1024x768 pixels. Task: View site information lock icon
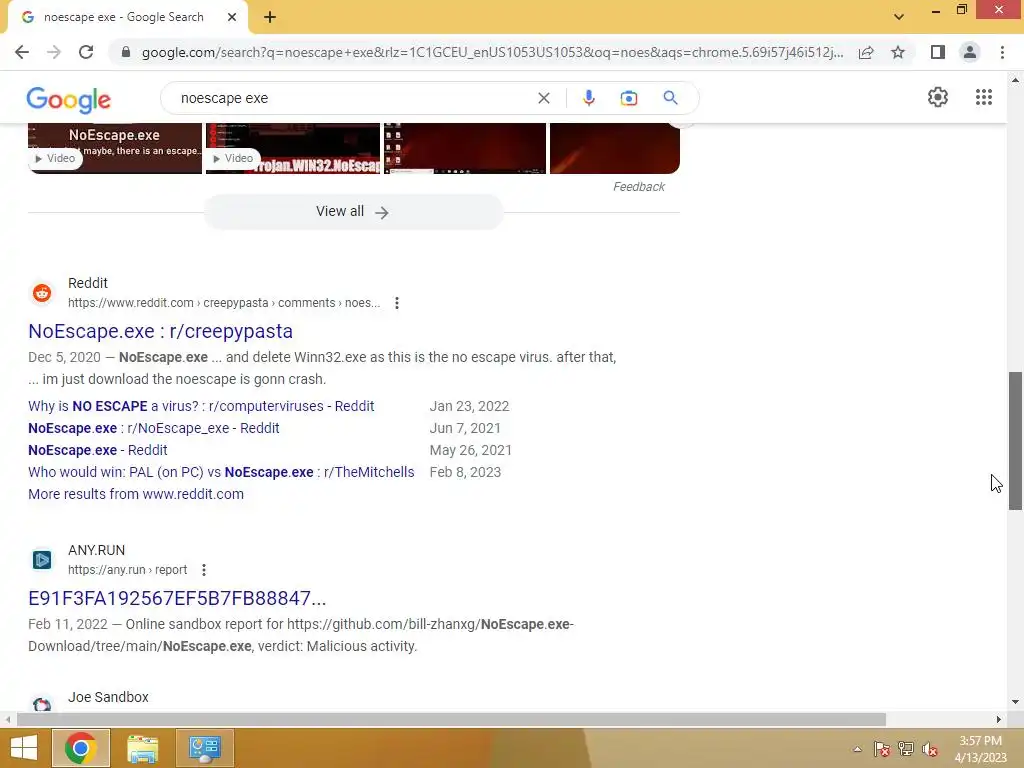[x=126, y=52]
